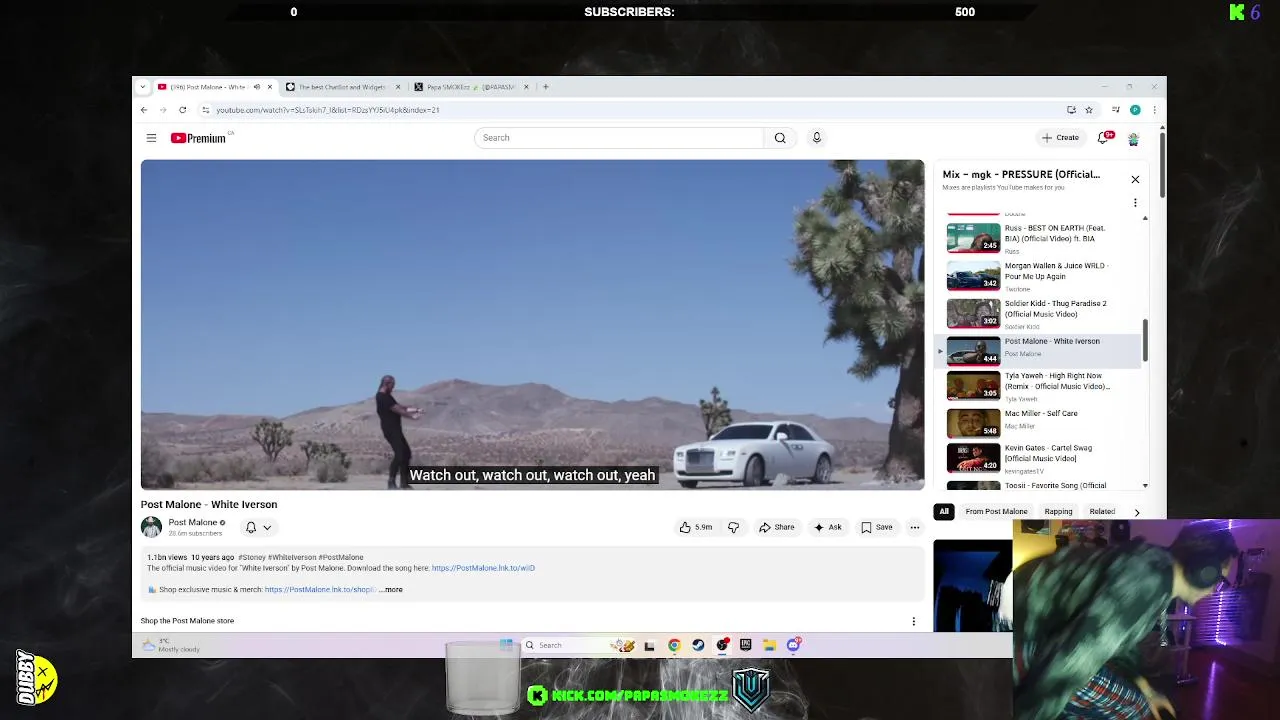Expand the notification preference dropdown by bell
Viewport: 1280px width, 720px height.
[267, 527]
